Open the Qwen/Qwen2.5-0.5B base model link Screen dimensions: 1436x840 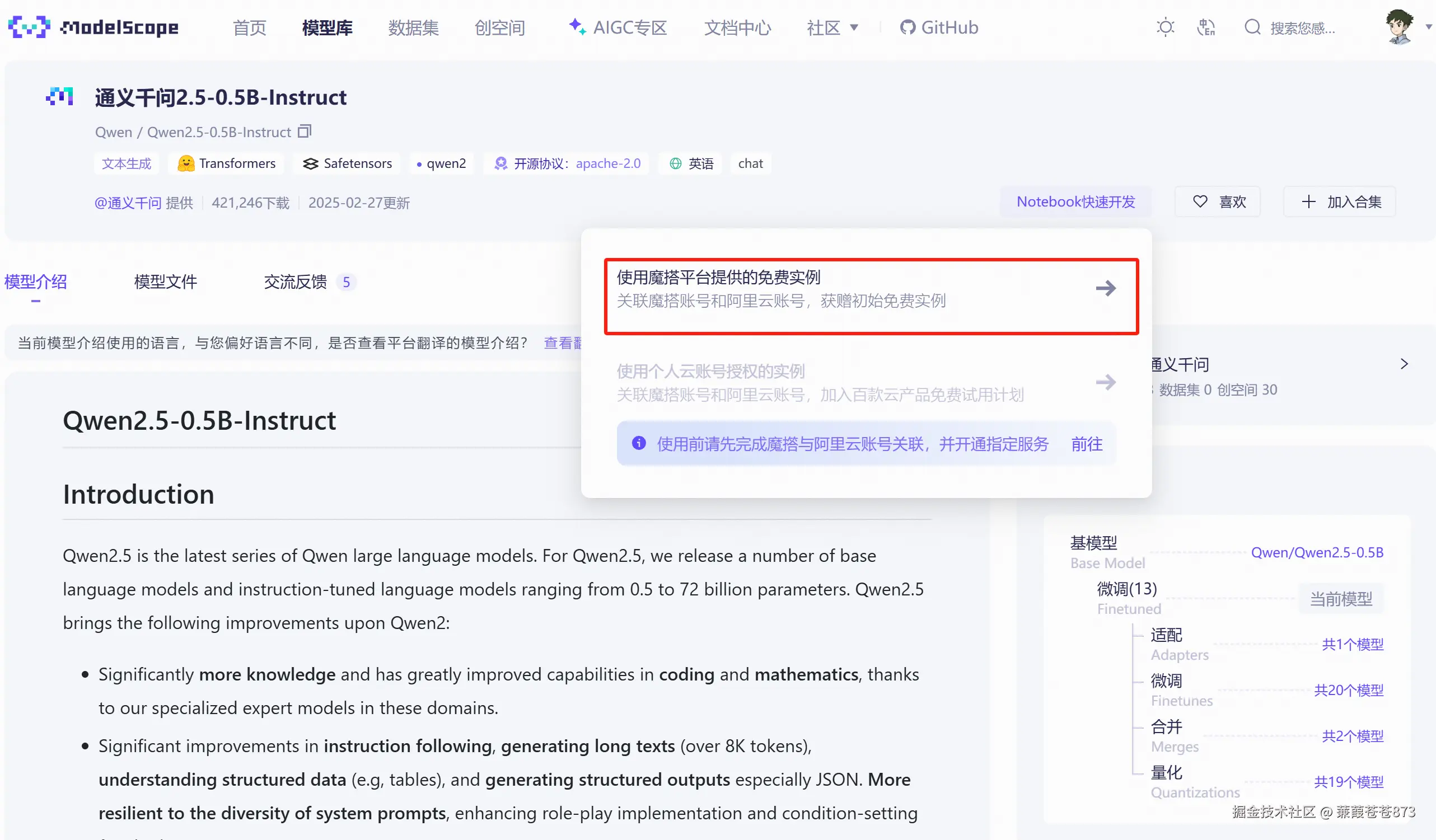point(1317,552)
